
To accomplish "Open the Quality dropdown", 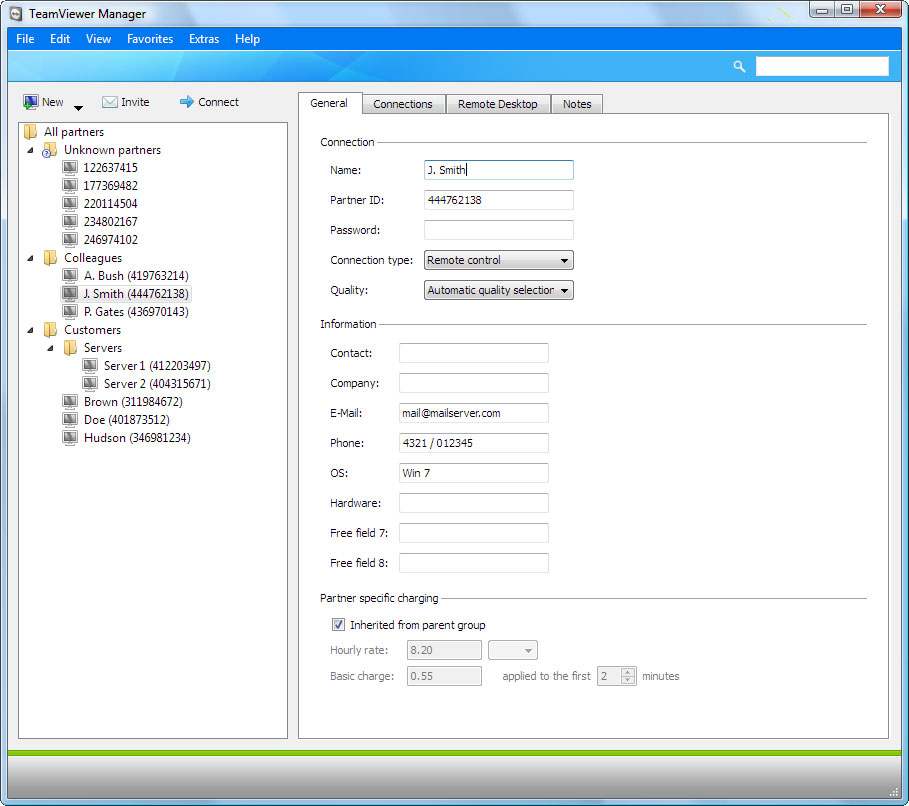I will tap(499, 290).
